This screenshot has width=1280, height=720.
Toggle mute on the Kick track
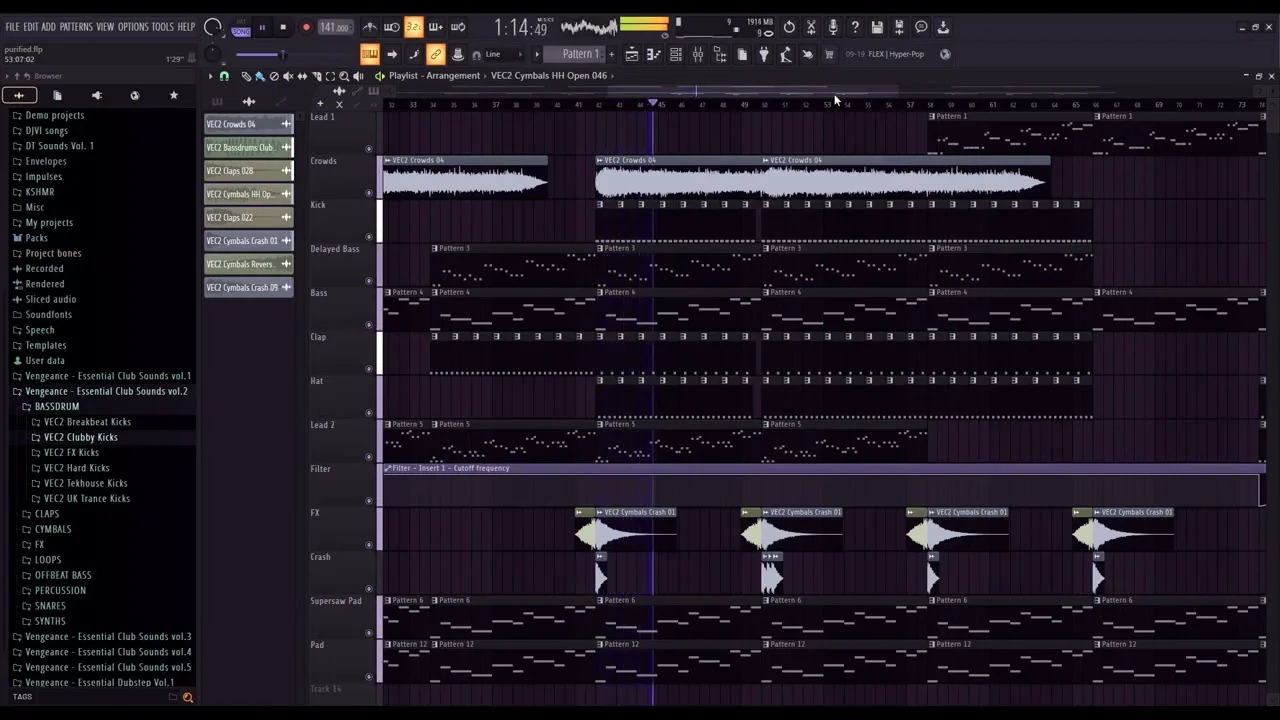tap(369, 237)
